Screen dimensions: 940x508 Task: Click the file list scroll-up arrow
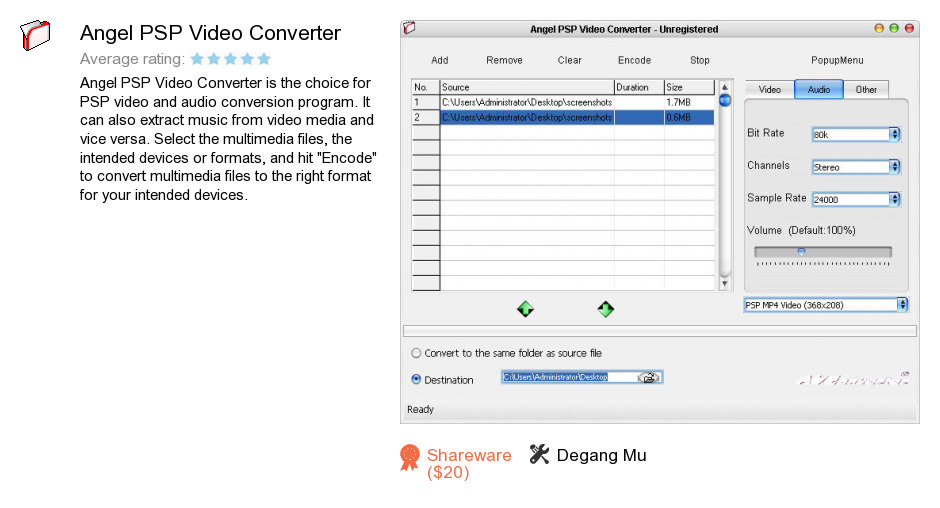725,87
